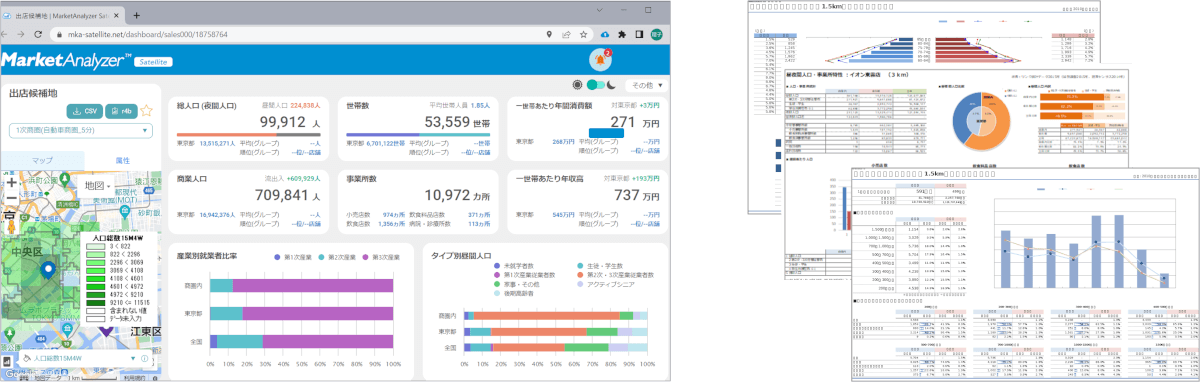This screenshot has width=1200, height=382.
Task: Click the 昼間人口 224,838人 figure
Action: [290, 105]
